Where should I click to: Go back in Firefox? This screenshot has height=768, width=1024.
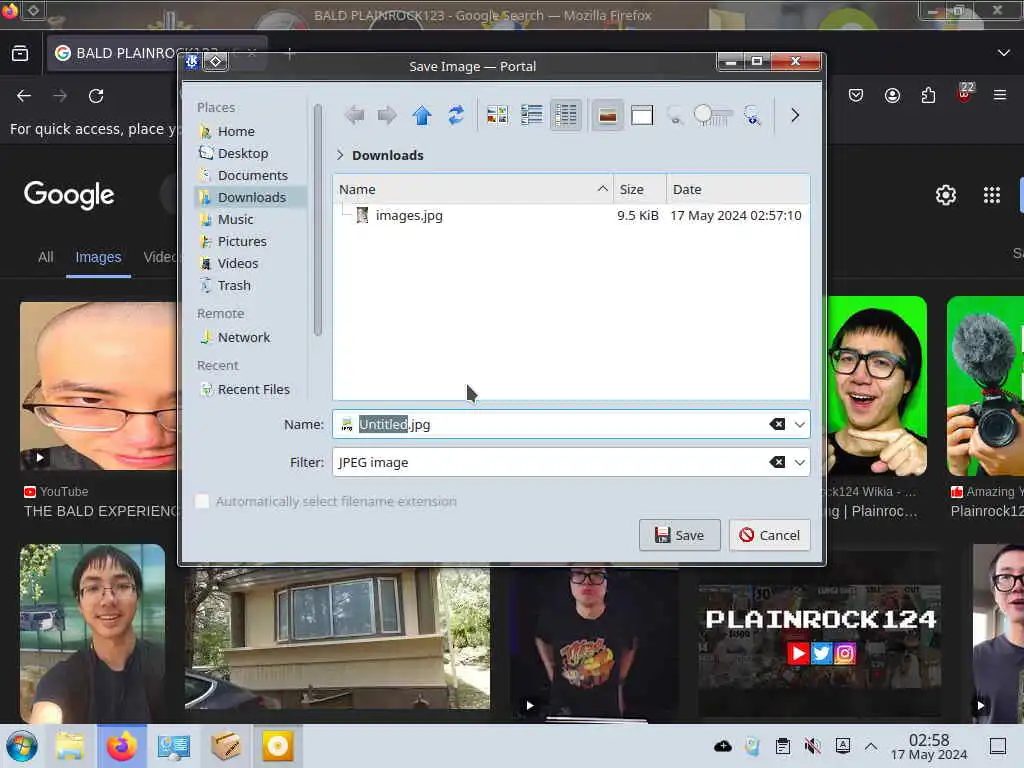pos(24,96)
